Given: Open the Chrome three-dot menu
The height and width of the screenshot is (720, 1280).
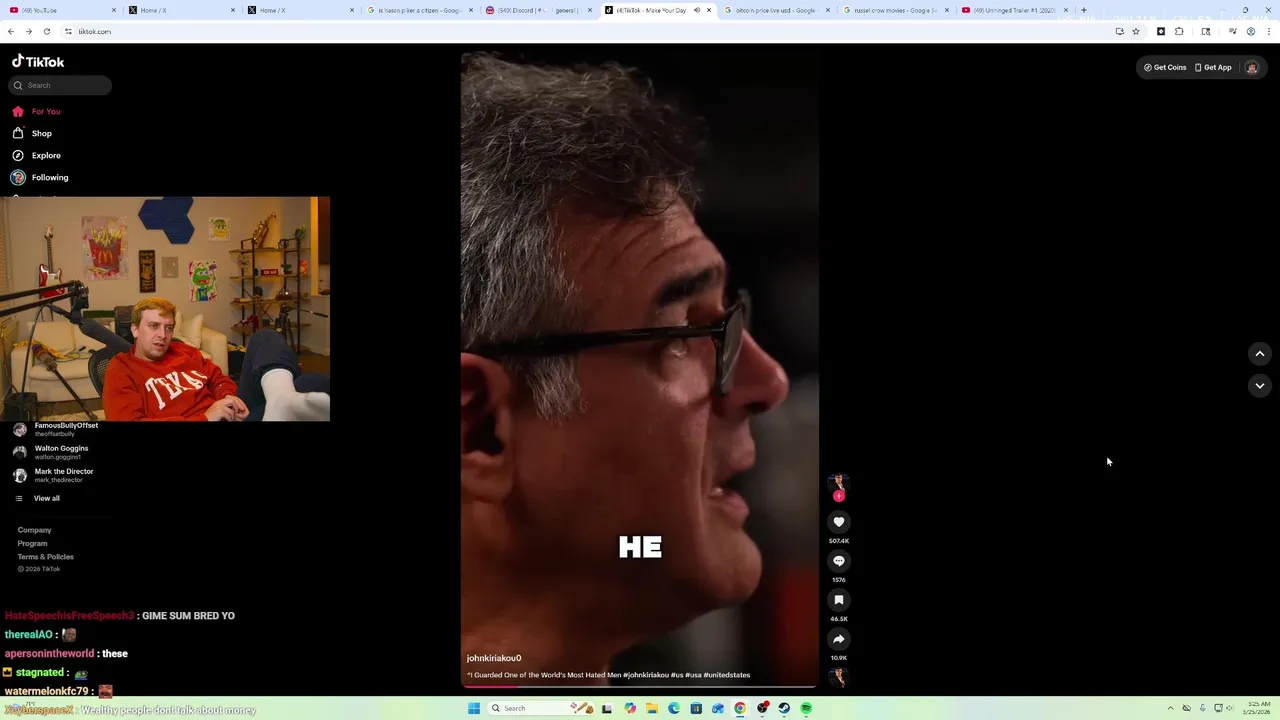Looking at the screenshot, I should coord(1269,31).
